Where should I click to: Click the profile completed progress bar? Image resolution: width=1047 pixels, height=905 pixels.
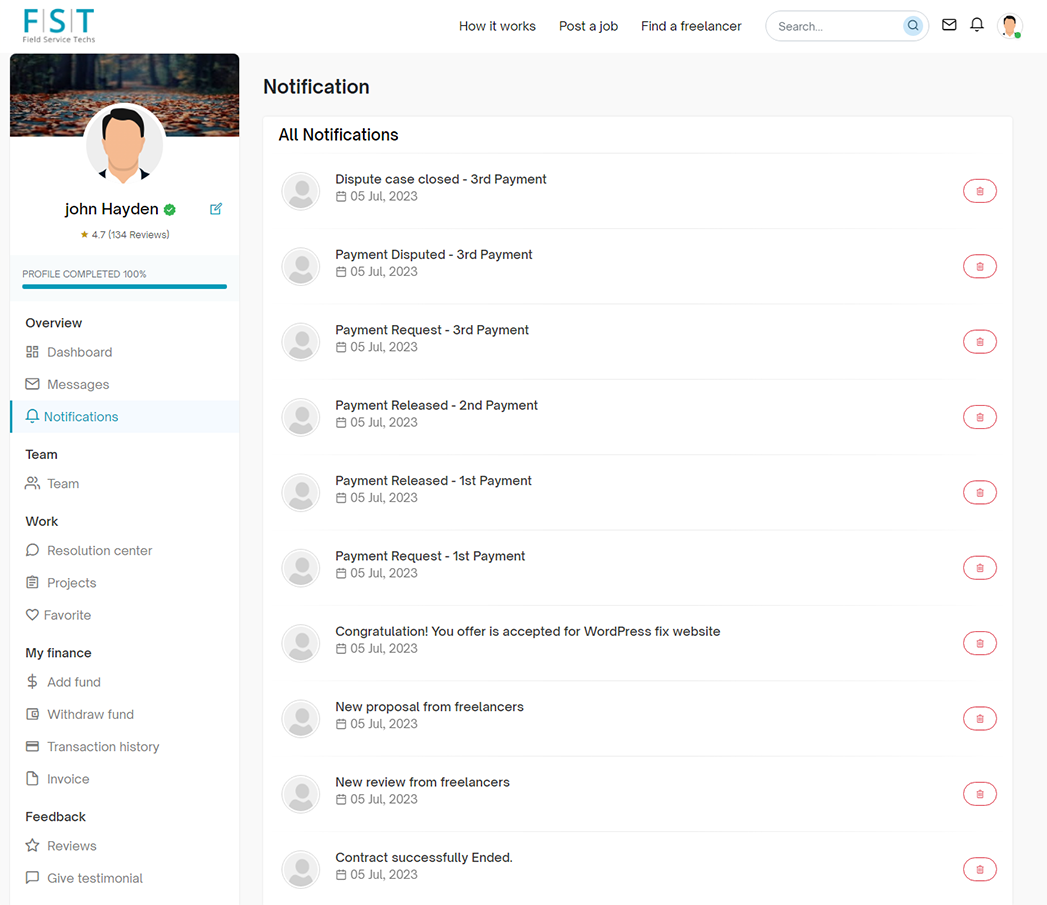[x=124, y=287]
